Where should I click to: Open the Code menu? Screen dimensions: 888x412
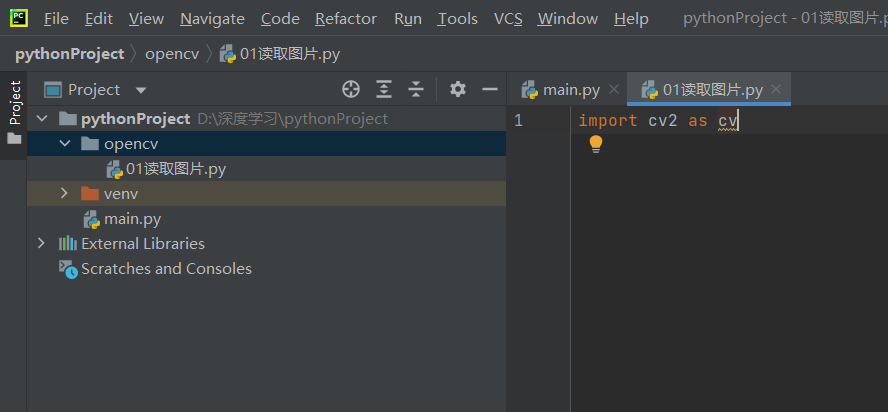[x=280, y=19]
